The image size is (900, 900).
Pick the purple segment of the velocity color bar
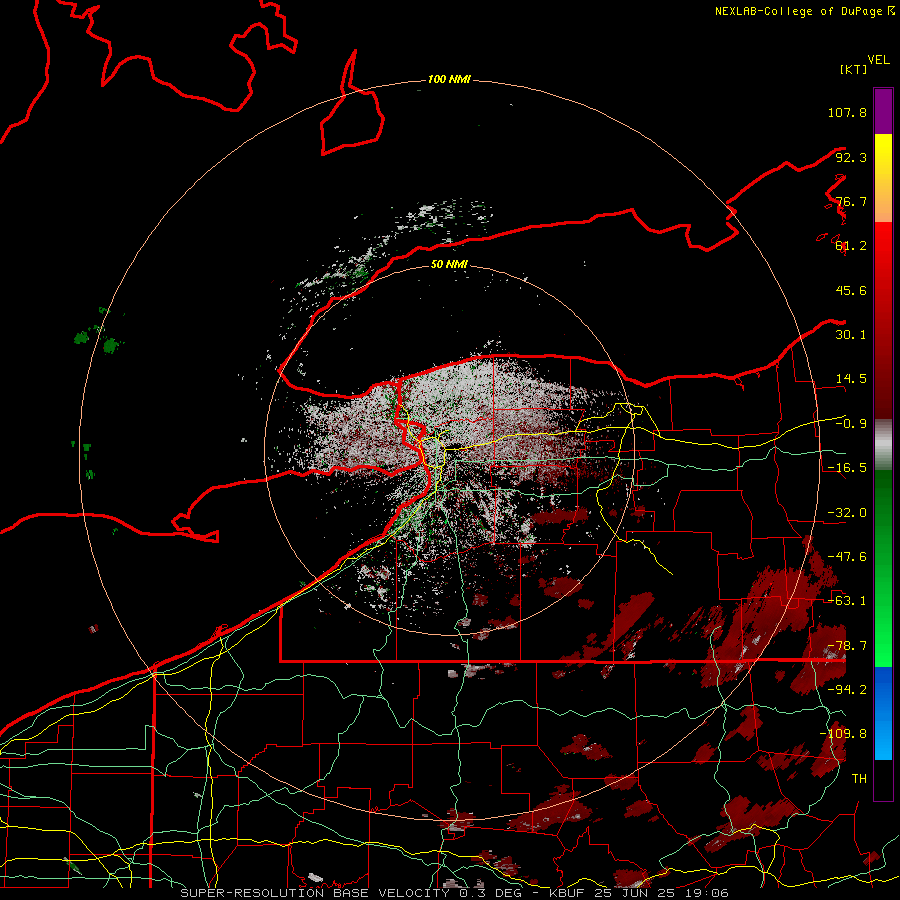point(883,111)
